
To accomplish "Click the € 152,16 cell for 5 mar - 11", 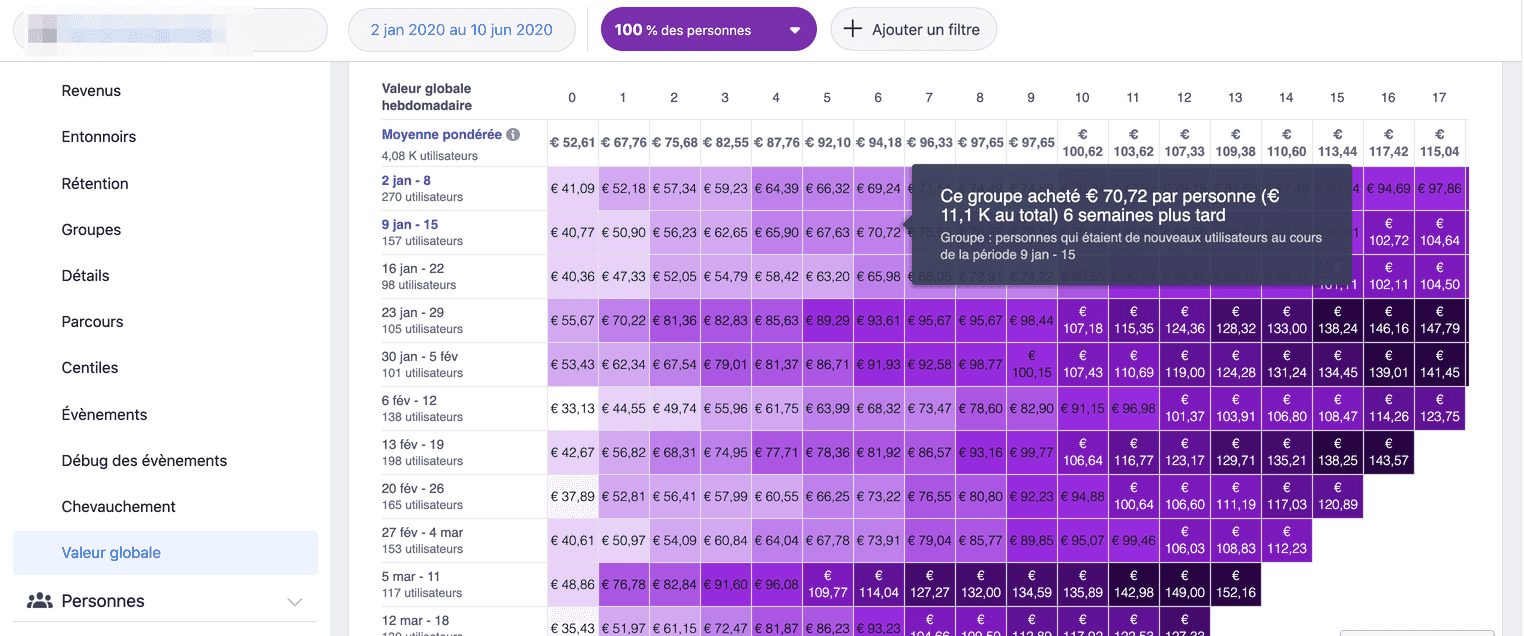I will pyautogui.click(x=1235, y=584).
